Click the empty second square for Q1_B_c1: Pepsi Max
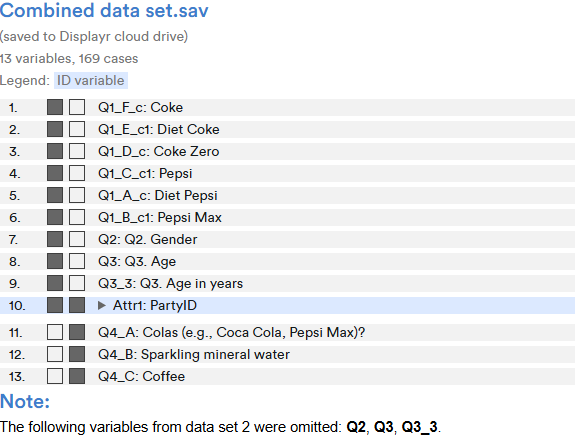Screen dimensions: 575x435 tap(77, 218)
